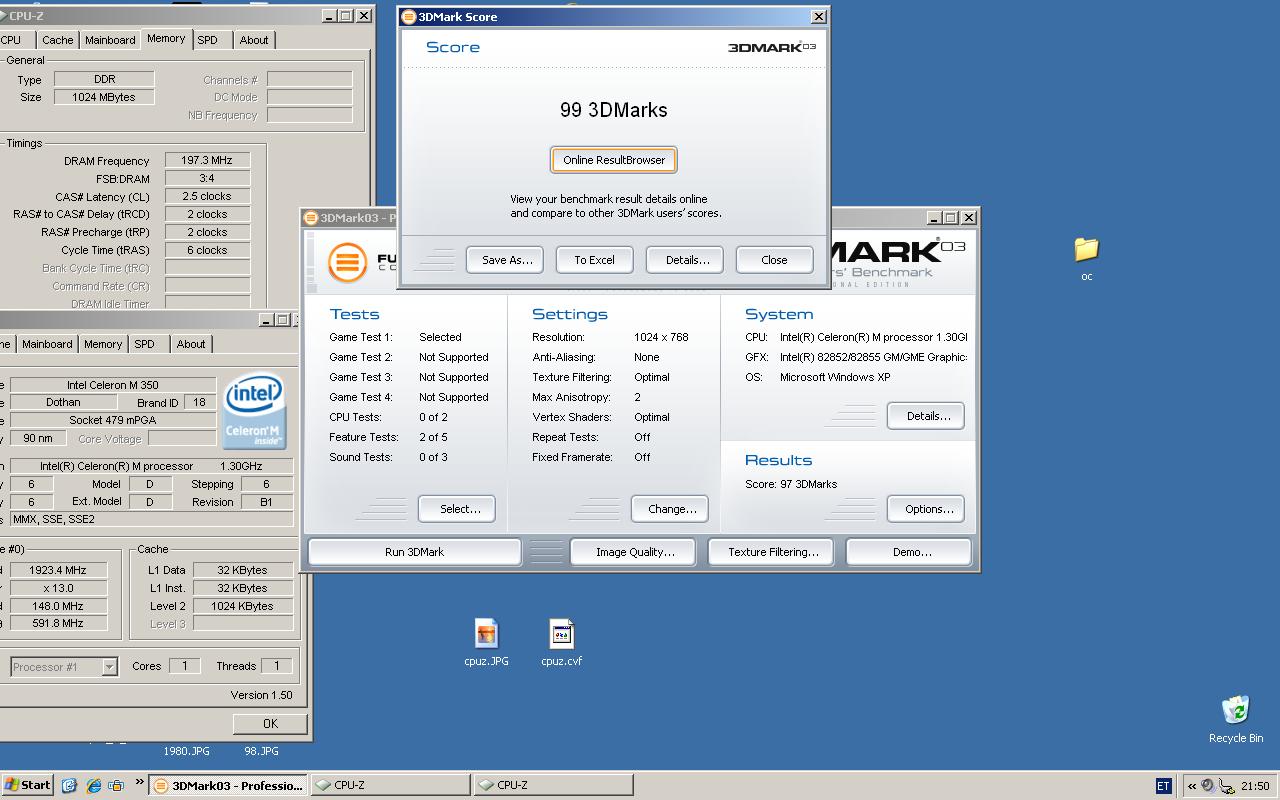Click the Start button on the taskbar

pos(27,785)
